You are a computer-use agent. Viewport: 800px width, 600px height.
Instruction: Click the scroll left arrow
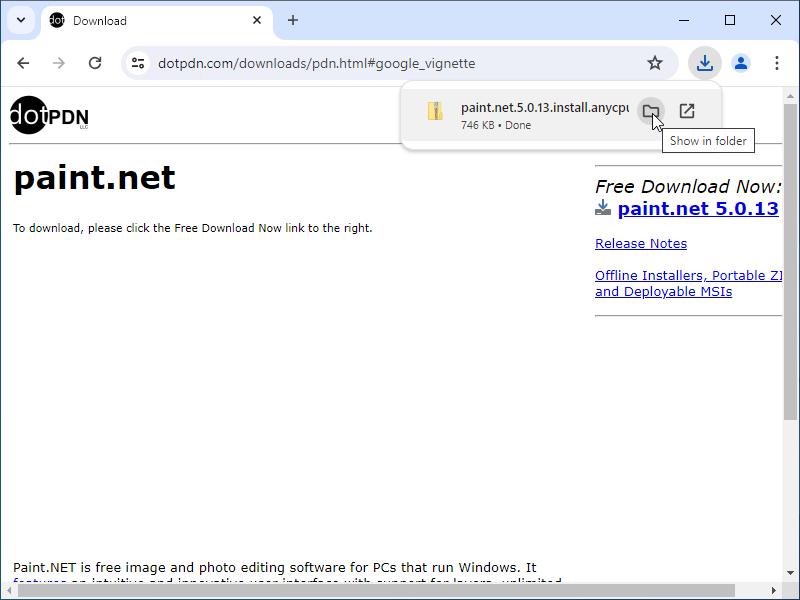click(9, 590)
